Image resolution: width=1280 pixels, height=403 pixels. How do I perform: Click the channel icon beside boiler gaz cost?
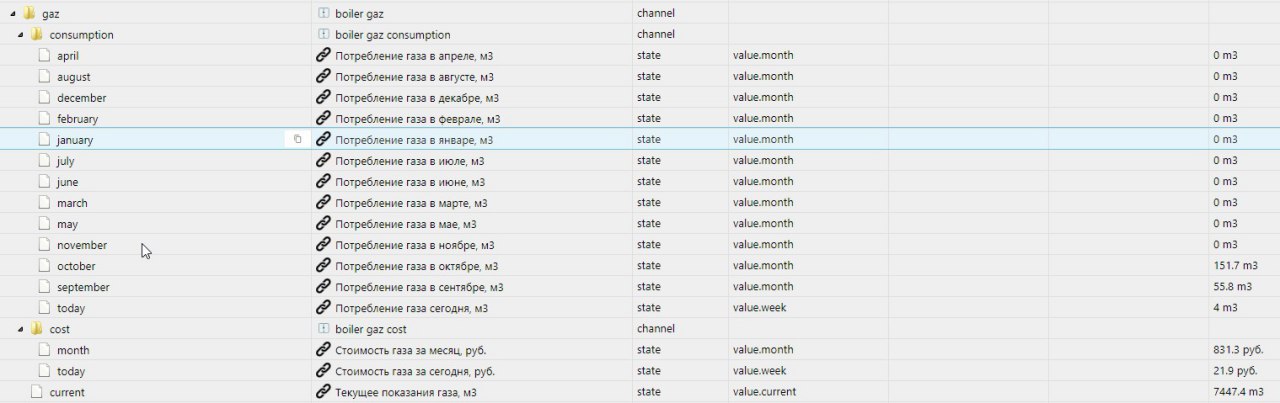pos(323,329)
